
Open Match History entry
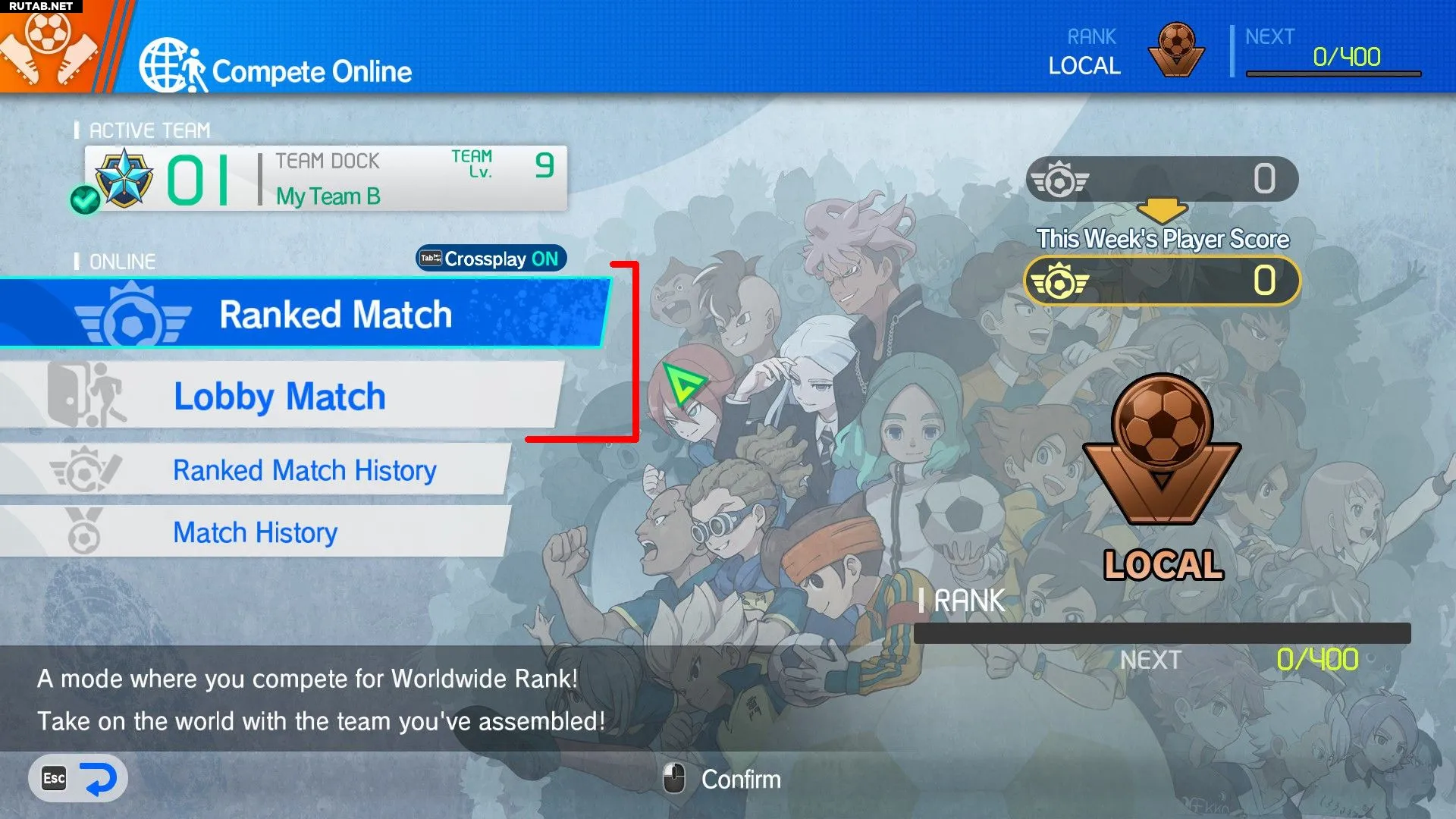(255, 532)
